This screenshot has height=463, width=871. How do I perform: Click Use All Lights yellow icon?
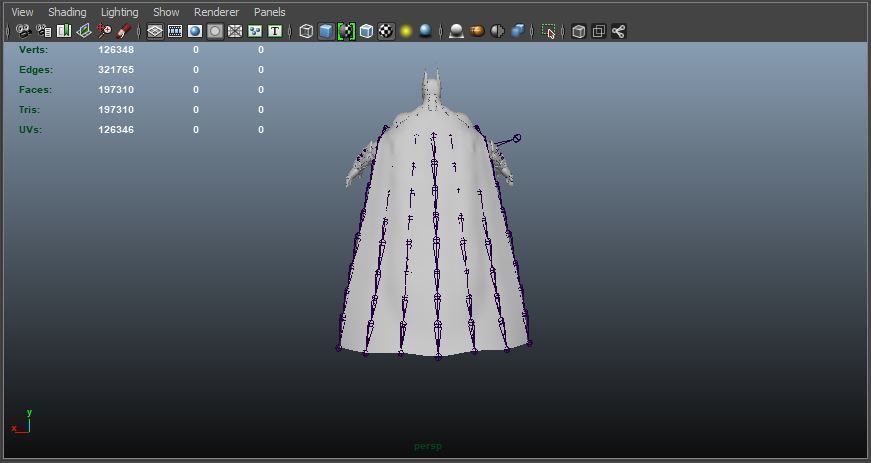pos(406,31)
